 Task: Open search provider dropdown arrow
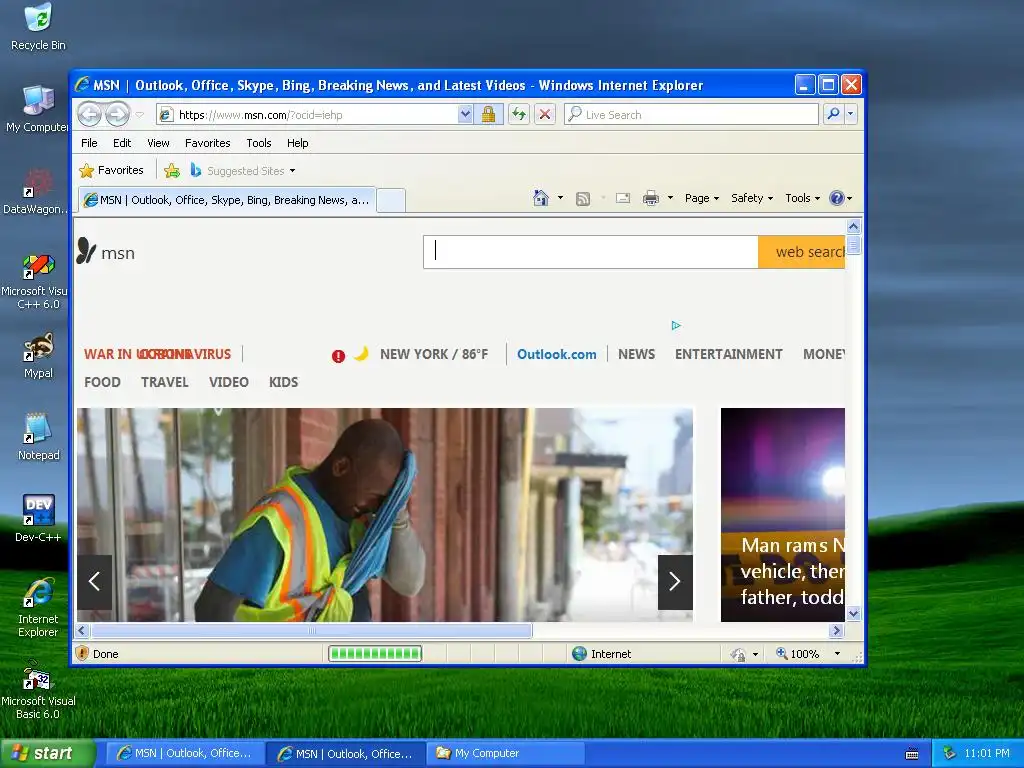850,114
